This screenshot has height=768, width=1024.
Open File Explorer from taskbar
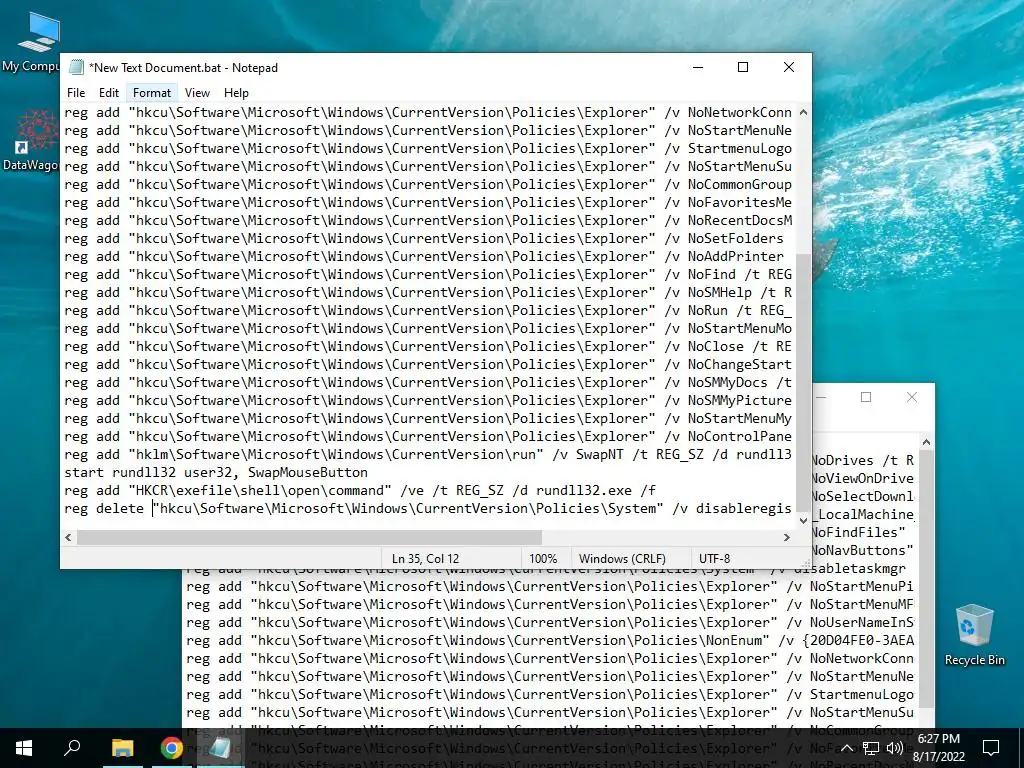(x=122, y=748)
